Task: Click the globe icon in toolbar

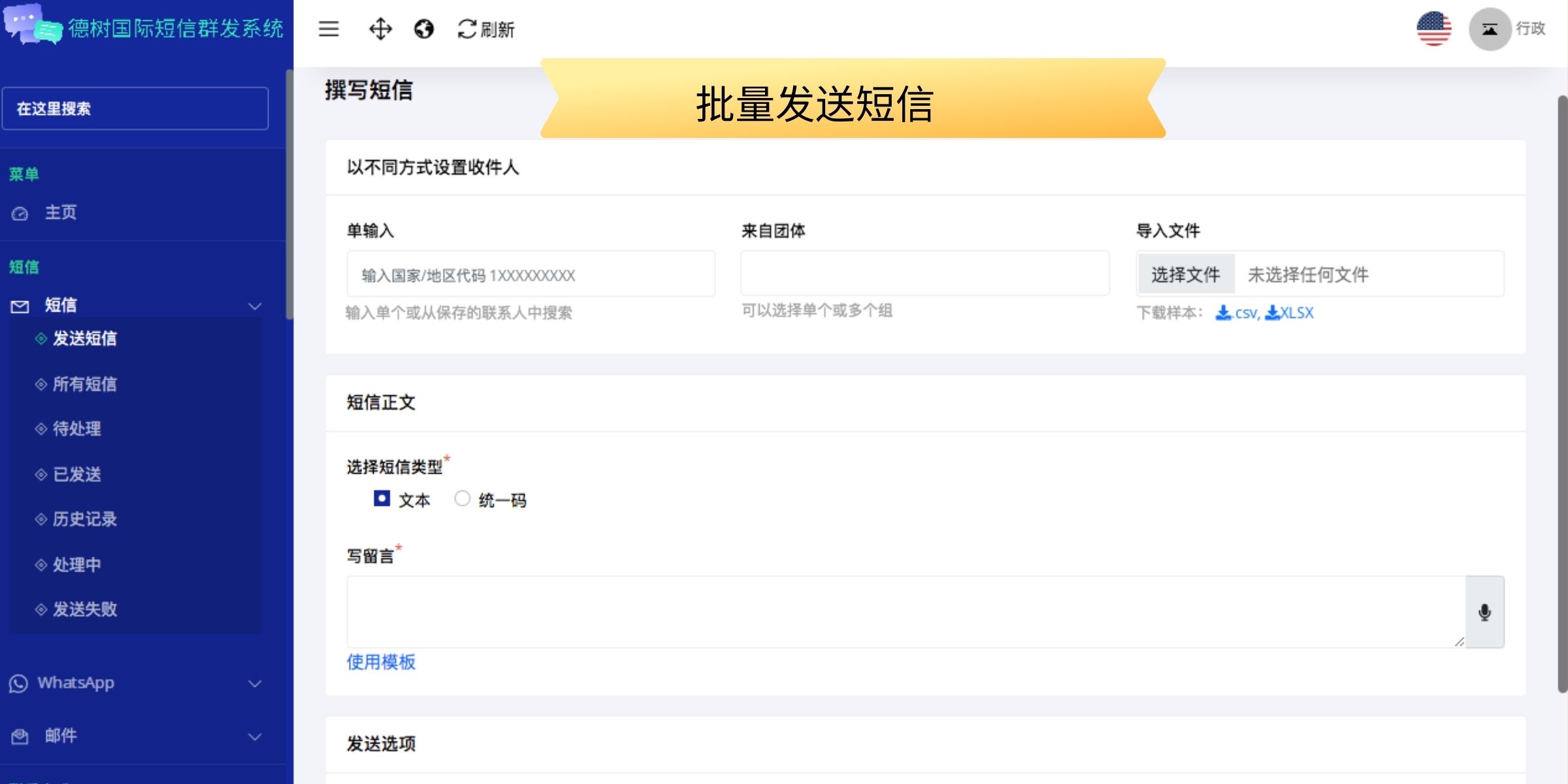Action: click(x=424, y=29)
